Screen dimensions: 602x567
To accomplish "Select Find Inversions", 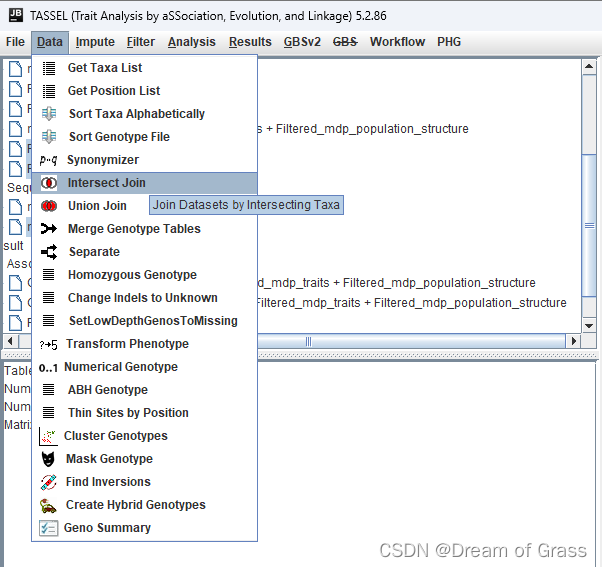I will click(x=144, y=483).
